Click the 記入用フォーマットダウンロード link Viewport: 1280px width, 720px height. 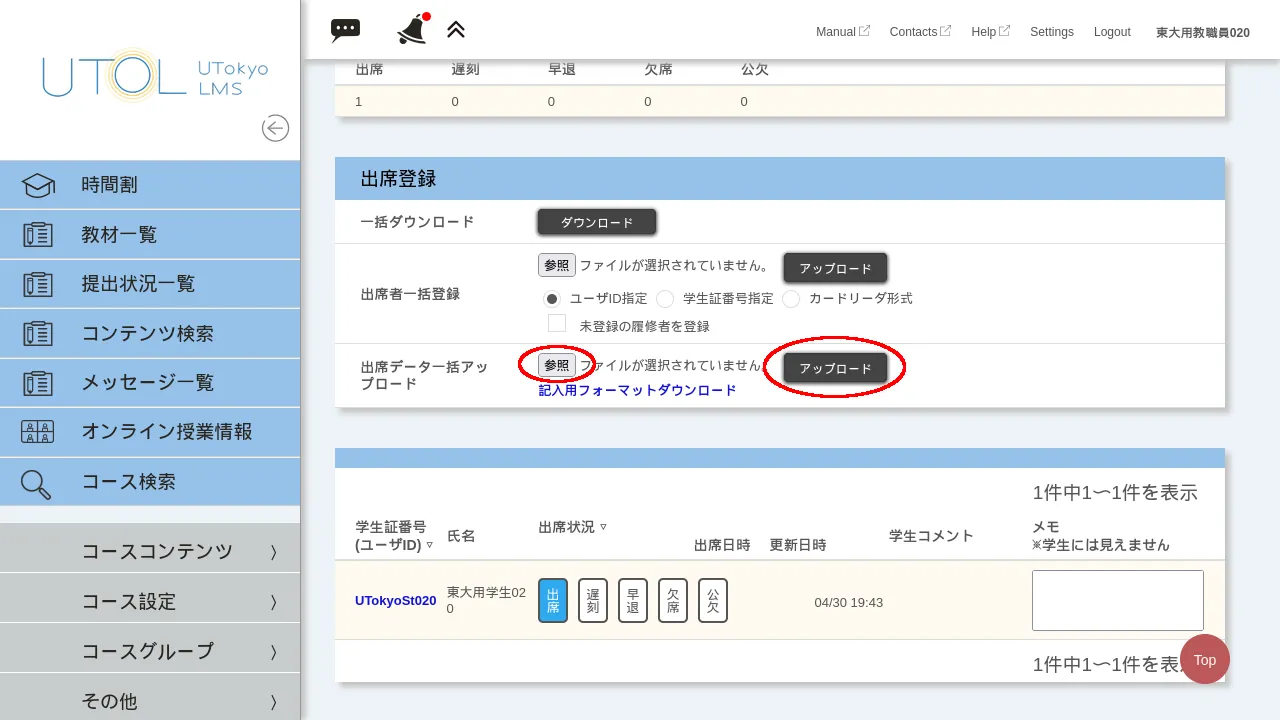coord(637,390)
